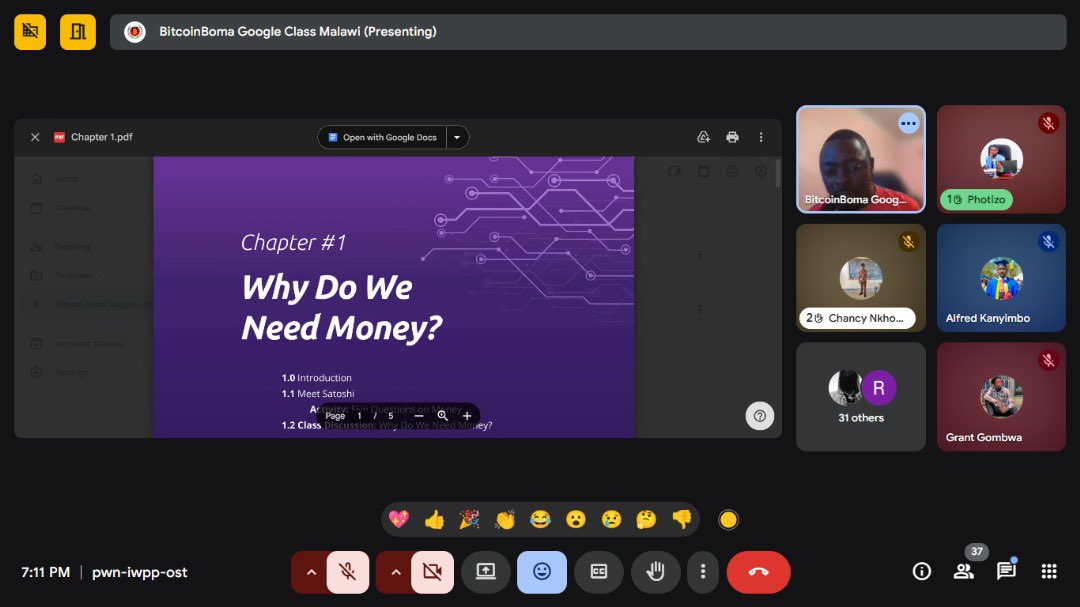Toggle the muted microphone button
The width and height of the screenshot is (1080, 607).
(x=348, y=572)
